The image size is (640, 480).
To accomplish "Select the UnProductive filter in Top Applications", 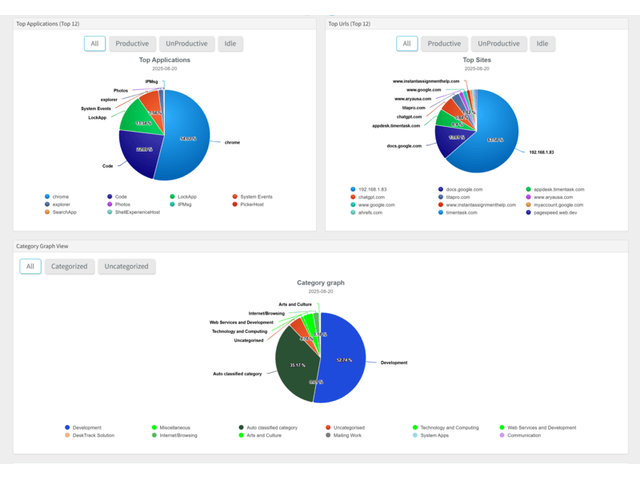I will coord(185,44).
